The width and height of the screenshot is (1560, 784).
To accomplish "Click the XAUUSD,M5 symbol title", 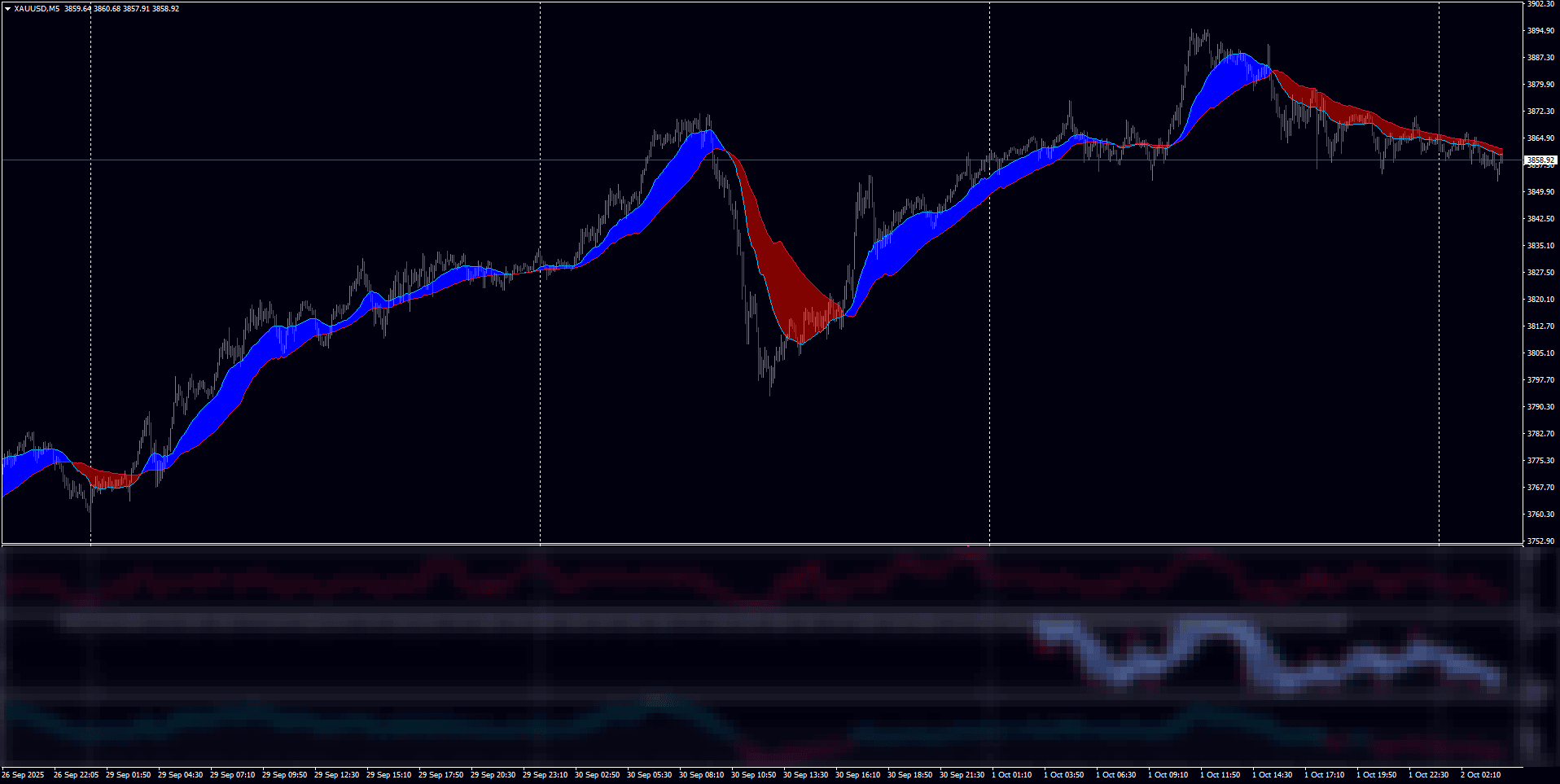I will pos(37,9).
